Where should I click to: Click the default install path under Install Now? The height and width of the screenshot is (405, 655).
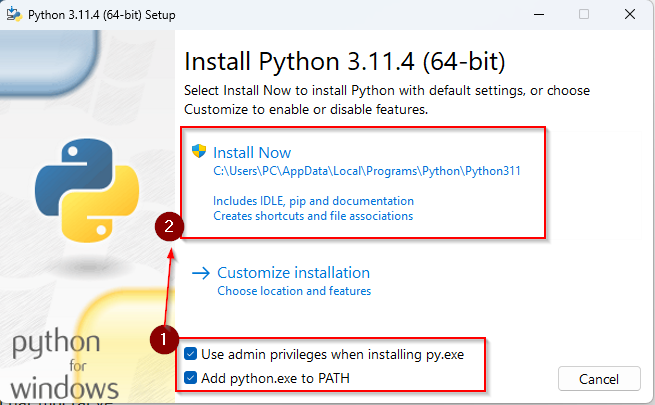366,171
